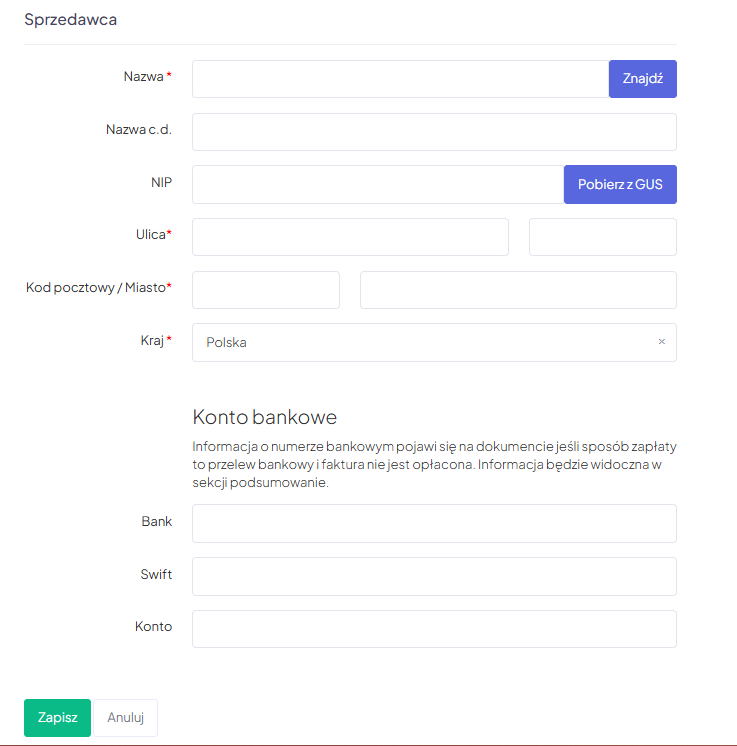Screen dimensions: 737x746
Task: Clear the Polska country selection
Action: 661,342
